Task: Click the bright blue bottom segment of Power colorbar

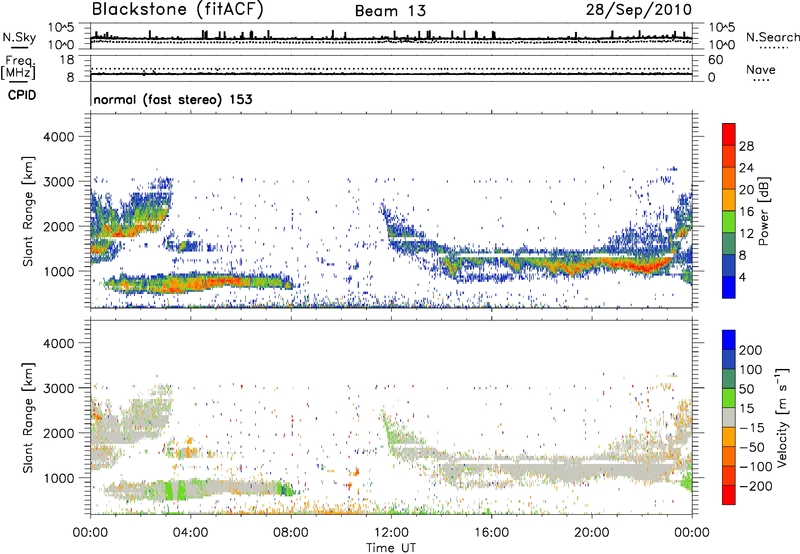Action: (729, 287)
